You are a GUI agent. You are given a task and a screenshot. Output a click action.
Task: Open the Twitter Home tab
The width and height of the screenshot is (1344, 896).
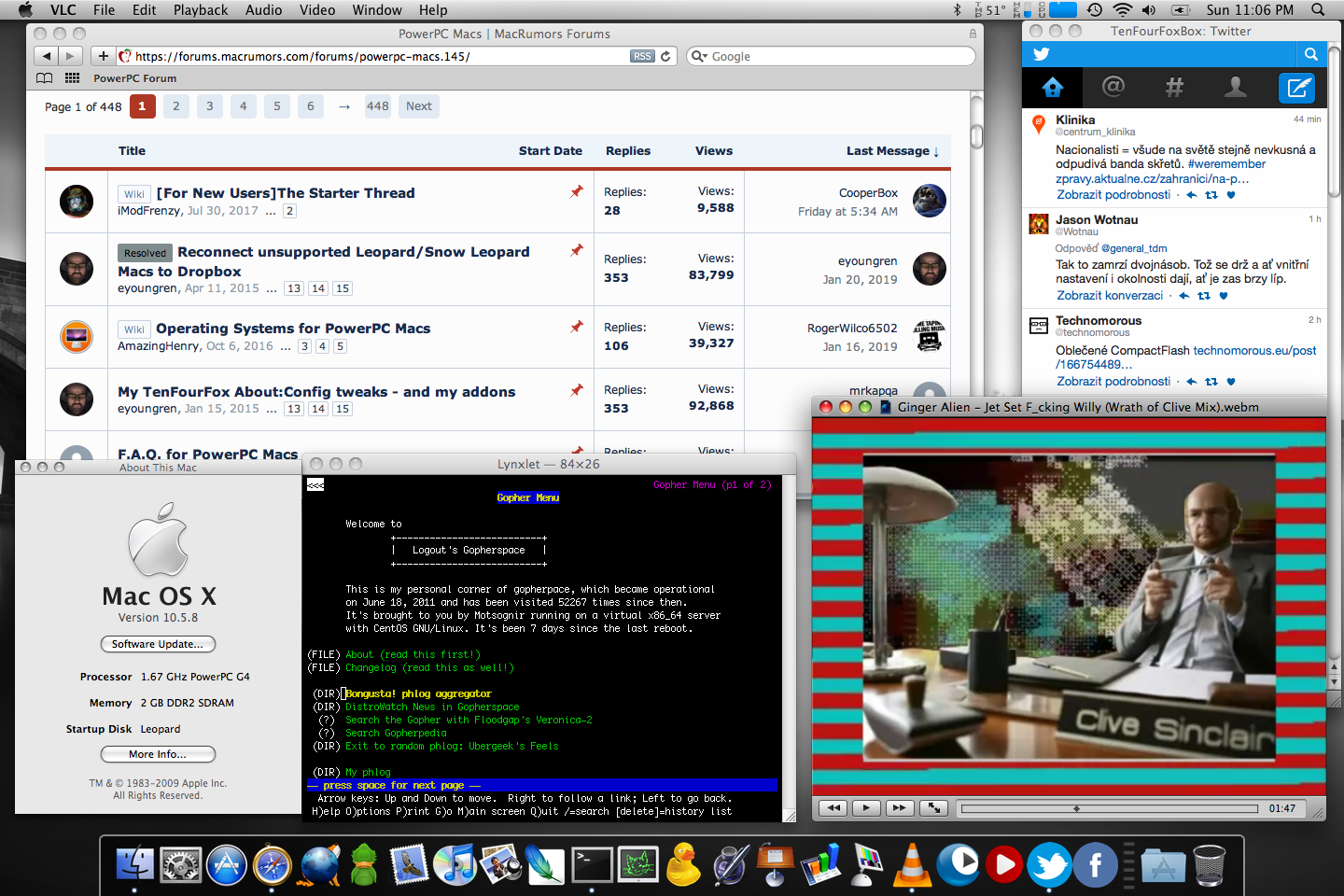click(x=1053, y=88)
